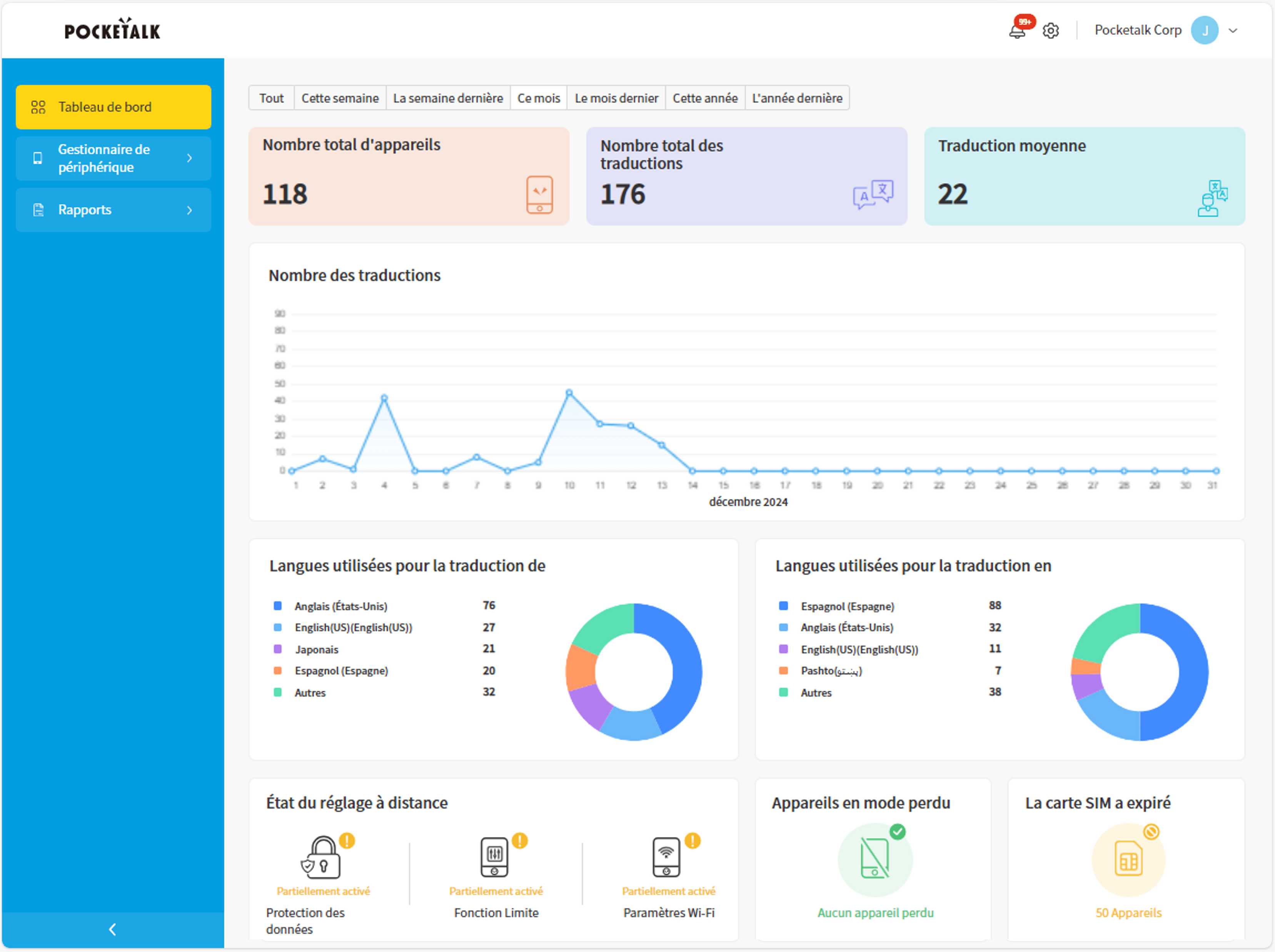Click Anglais (États-Unis) blue swatch in 'traduction de'
Image resolution: width=1275 pixels, height=952 pixels.
277,606
